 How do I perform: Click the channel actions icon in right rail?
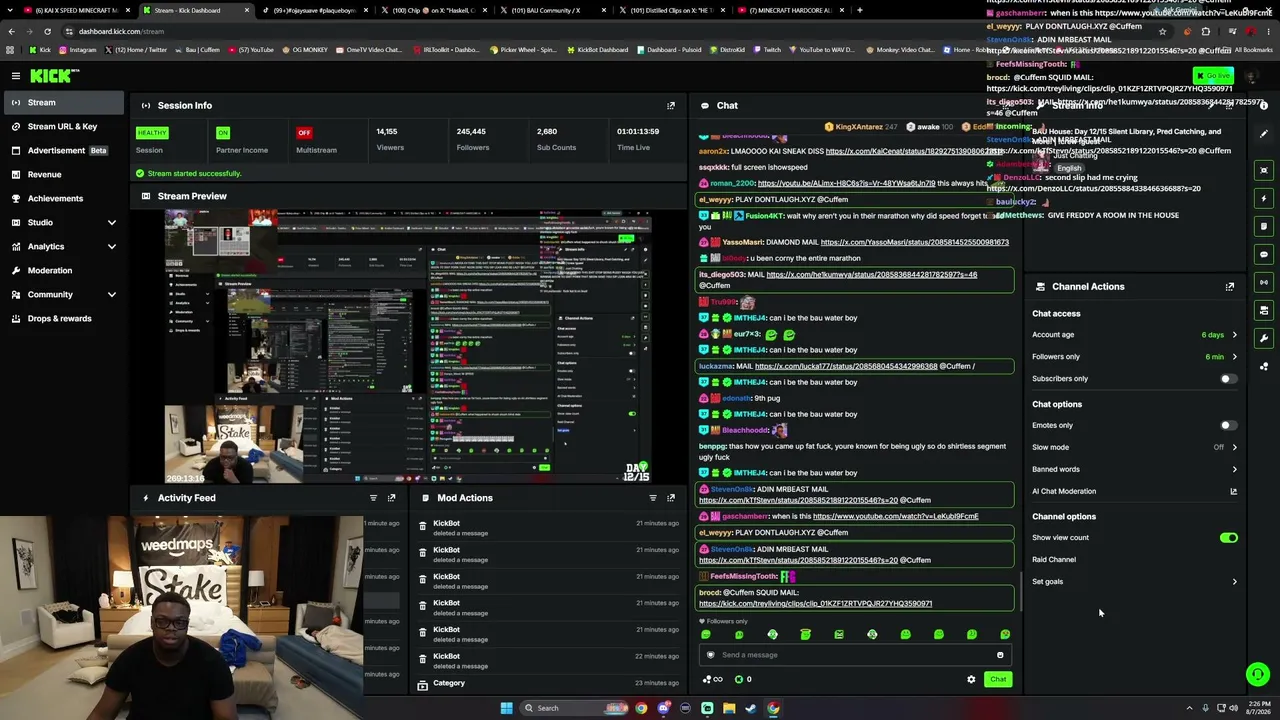point(1264,310)
